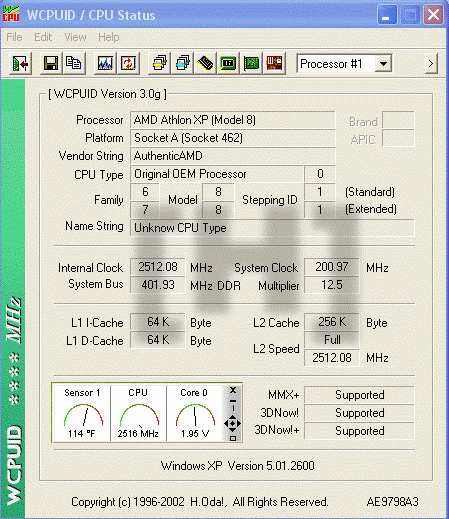
Task: Click the L2 Speed Full value
Action: 332,340
